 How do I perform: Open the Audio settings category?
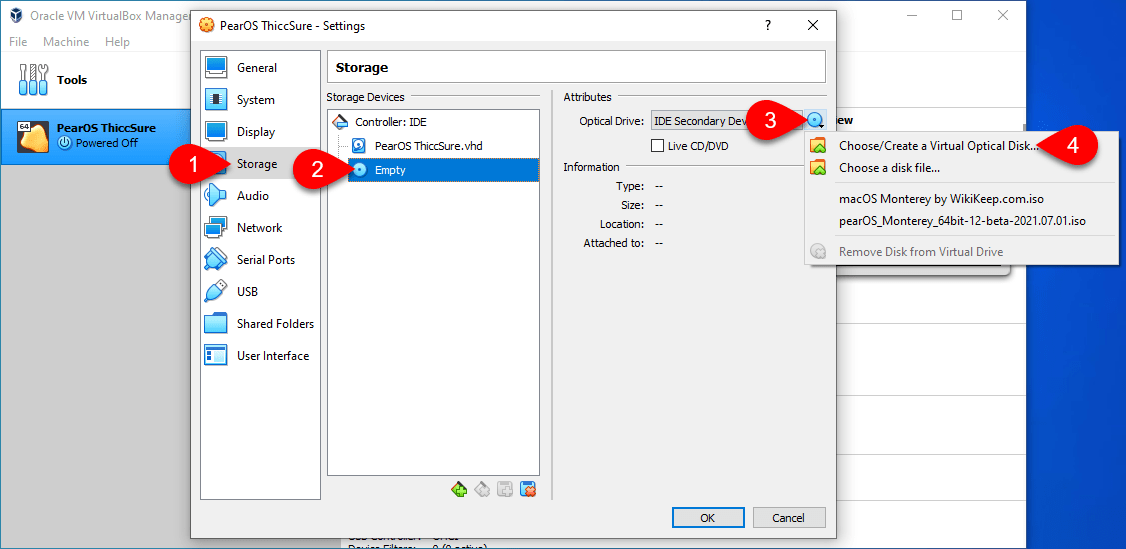pyautogui.click(x=260, y=196)
